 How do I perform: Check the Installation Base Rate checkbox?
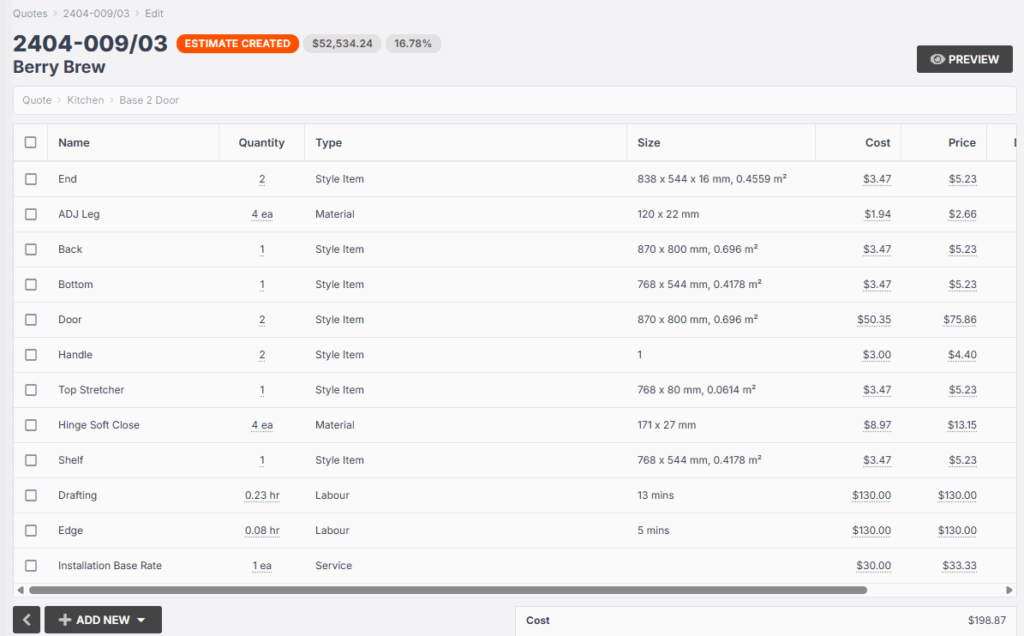(x=31, y=566)
